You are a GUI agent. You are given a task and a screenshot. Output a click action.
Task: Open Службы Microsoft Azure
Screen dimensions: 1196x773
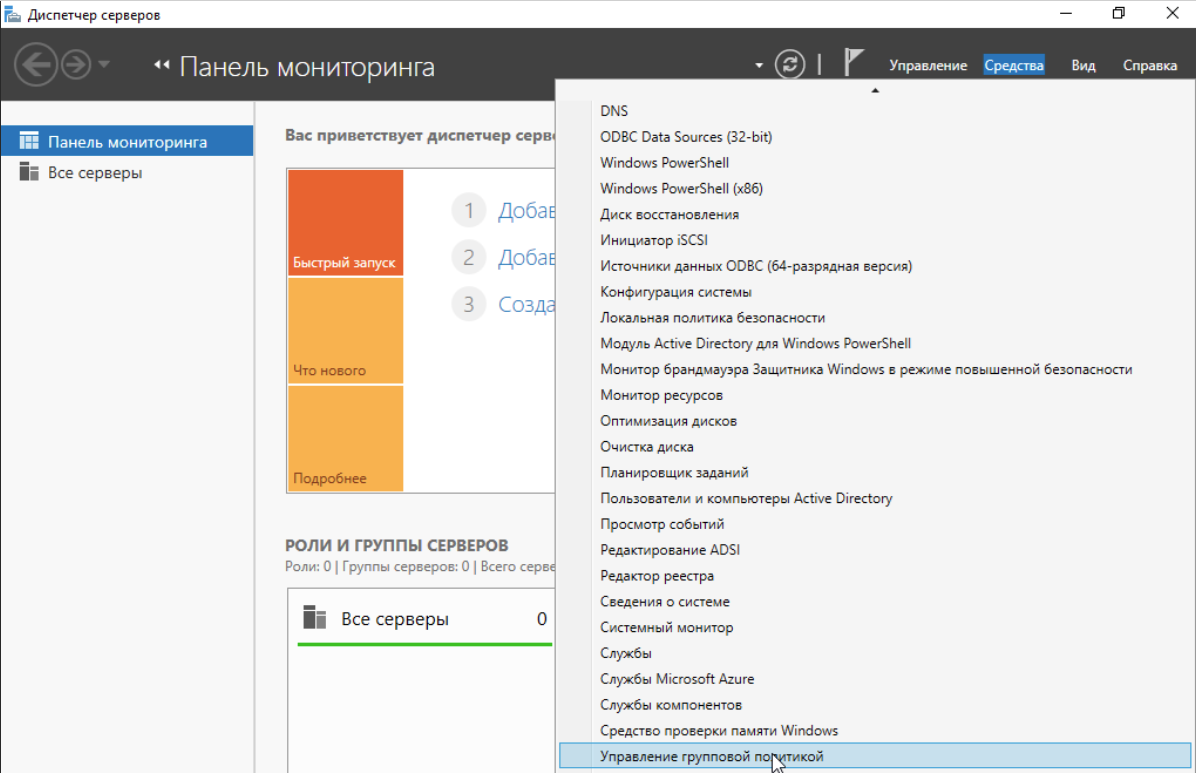point(875,679)
